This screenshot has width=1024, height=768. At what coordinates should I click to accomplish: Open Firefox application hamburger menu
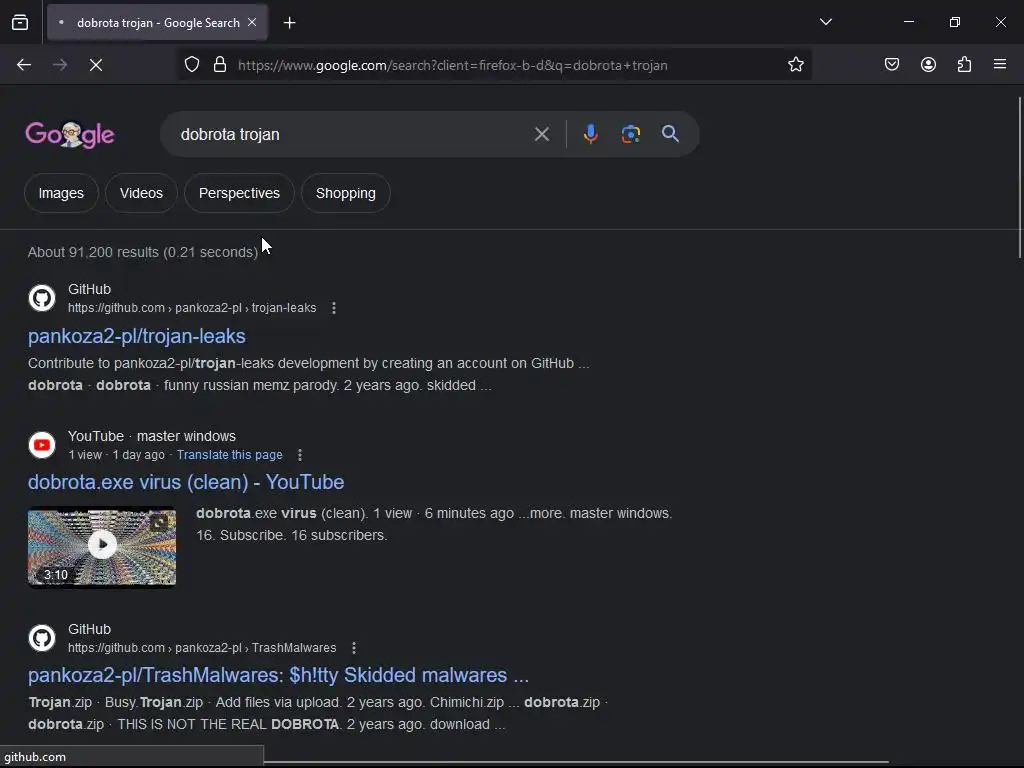[x=1000, y=64]
